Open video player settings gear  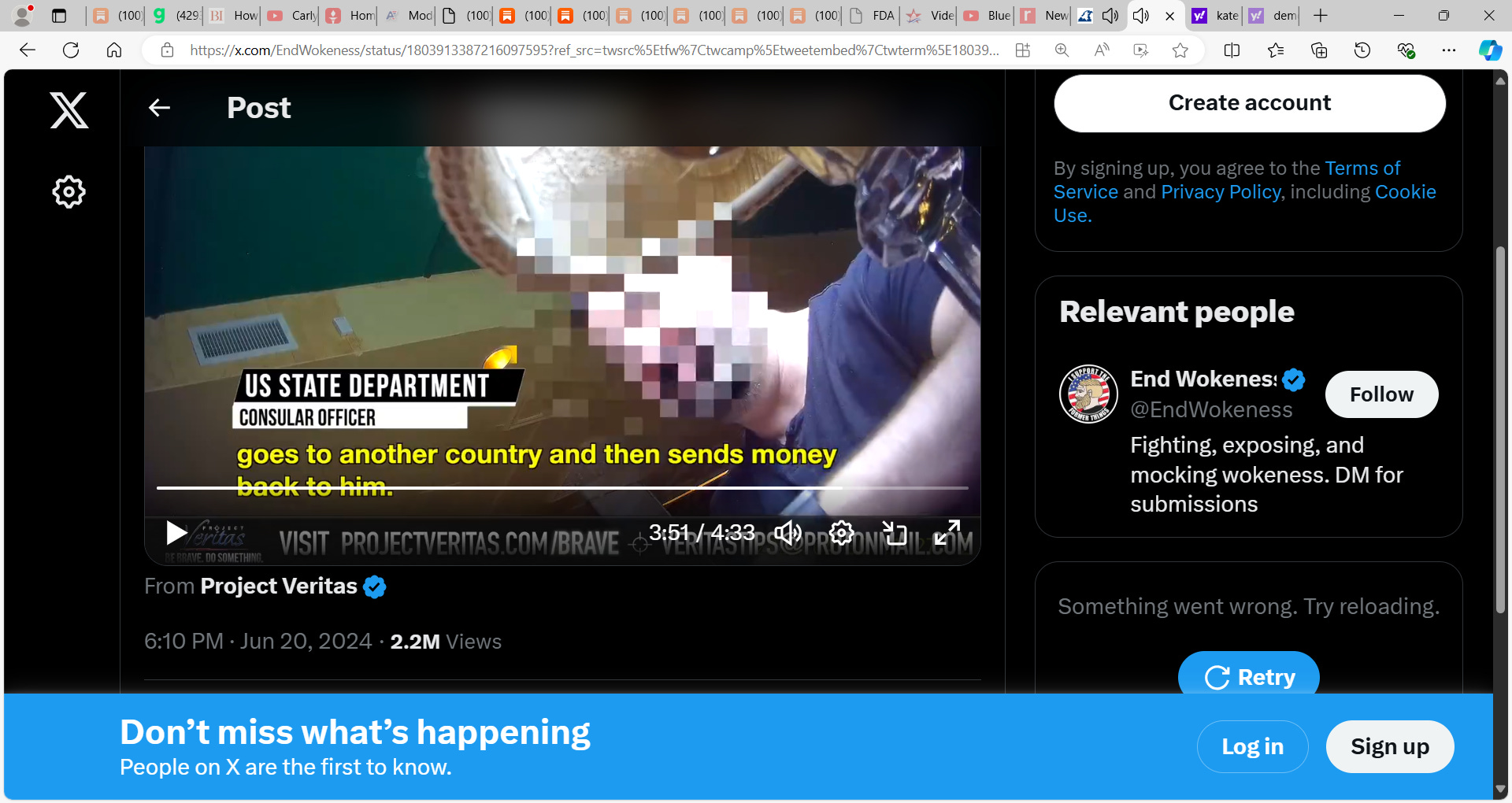tap(841, 533)
